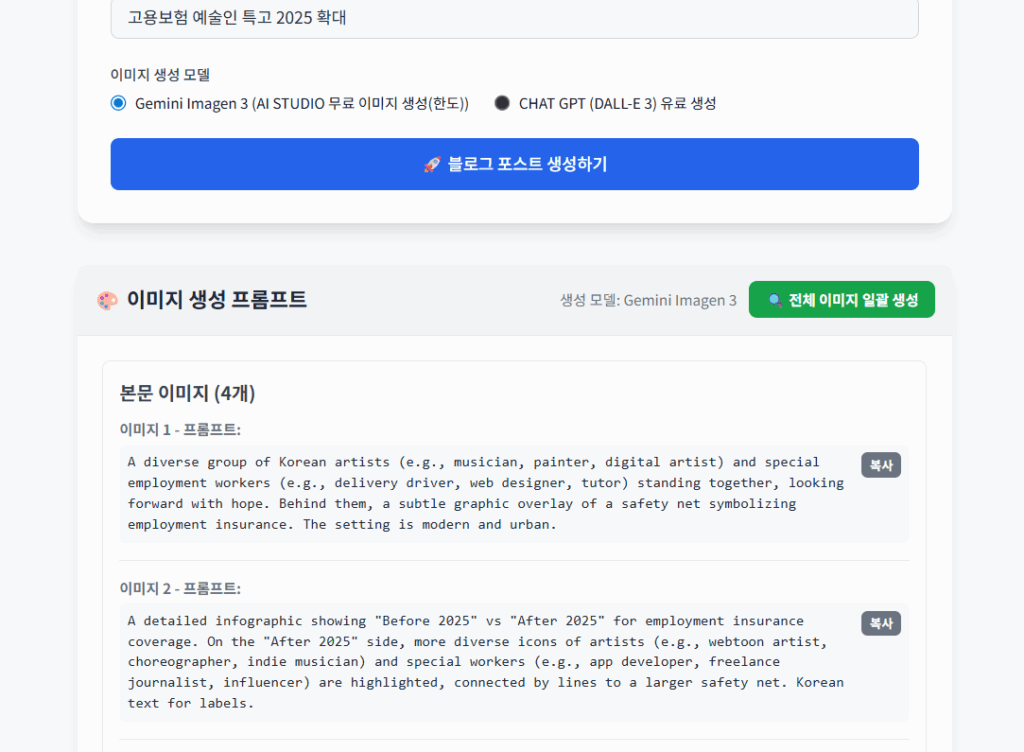
Task: Click the 생성 모델: Gemini Imagen 3 text
Action: click(x=648, y=300)
